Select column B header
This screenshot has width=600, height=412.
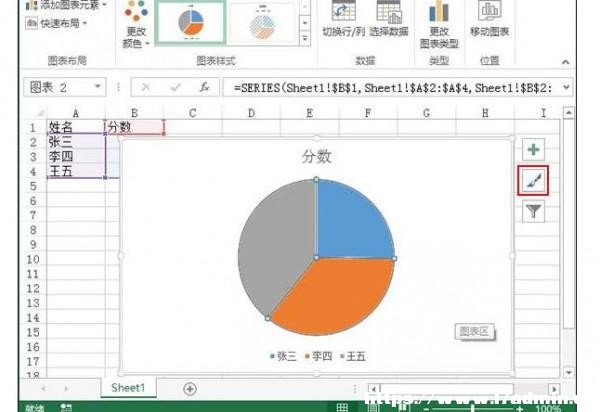[x=134, y=113]
